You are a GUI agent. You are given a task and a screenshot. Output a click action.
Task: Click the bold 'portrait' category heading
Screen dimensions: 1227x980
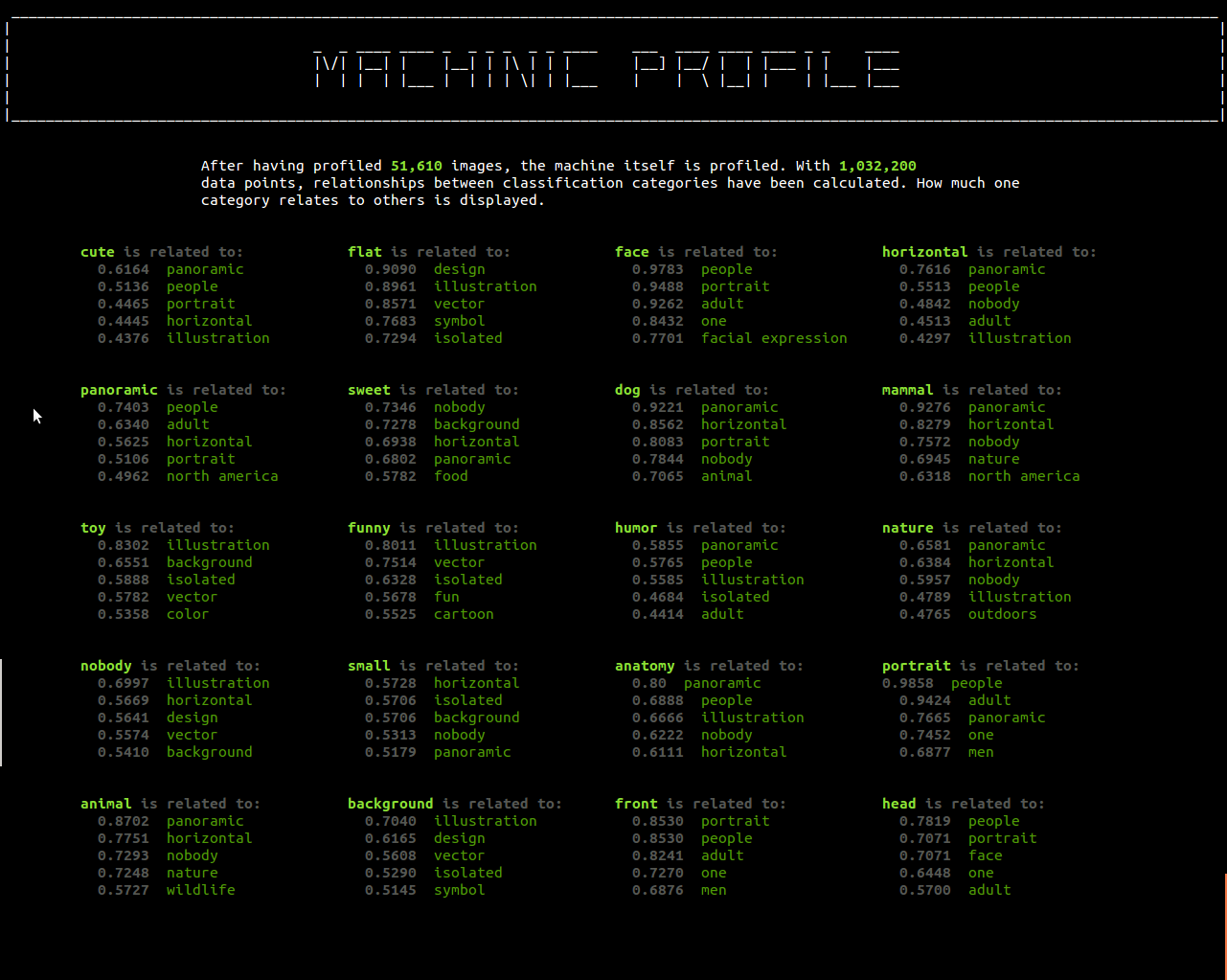pyautogui.click(x=917, y=666)
